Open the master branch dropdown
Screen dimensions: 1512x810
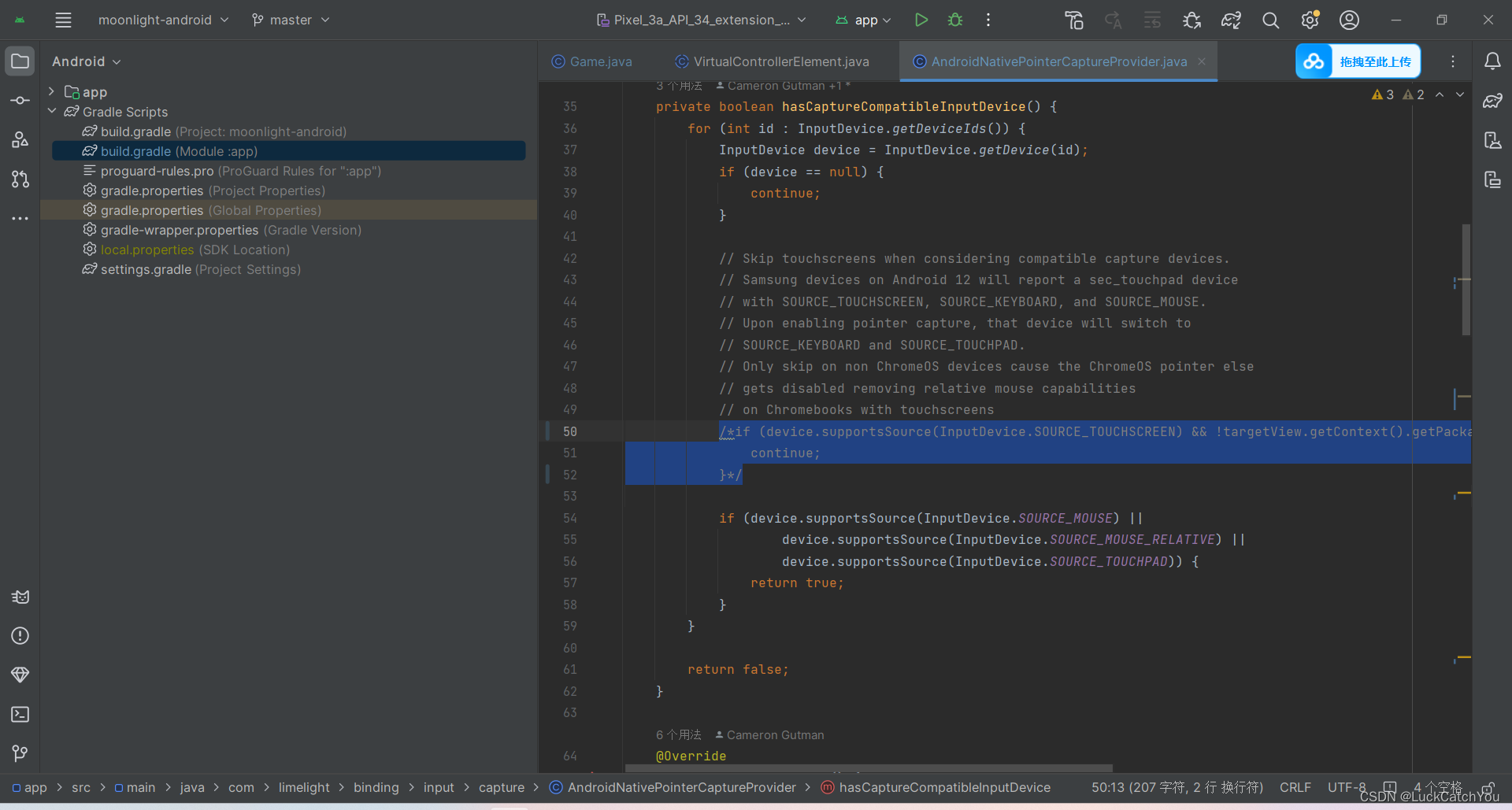coord(291,20)
